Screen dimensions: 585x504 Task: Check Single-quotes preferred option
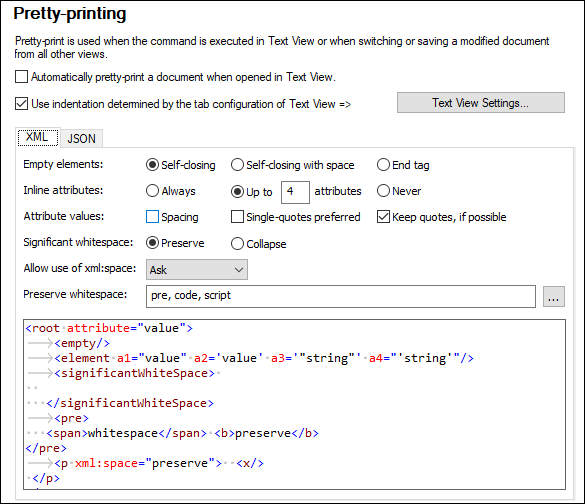[x=237, y=217]
